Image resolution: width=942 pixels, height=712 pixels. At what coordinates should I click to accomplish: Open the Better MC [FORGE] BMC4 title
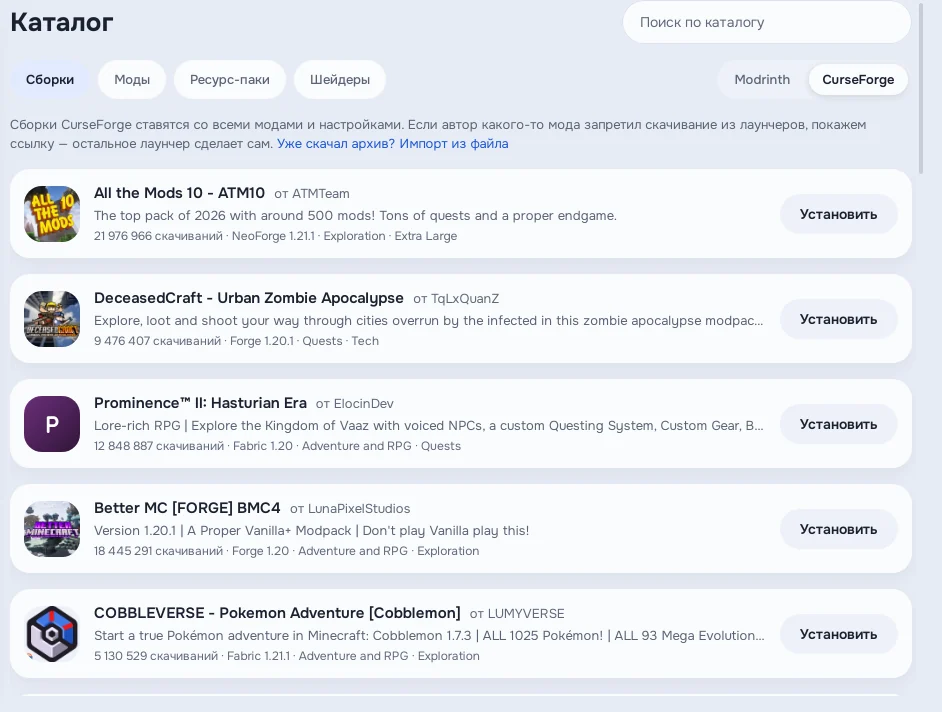pos(187,508)
